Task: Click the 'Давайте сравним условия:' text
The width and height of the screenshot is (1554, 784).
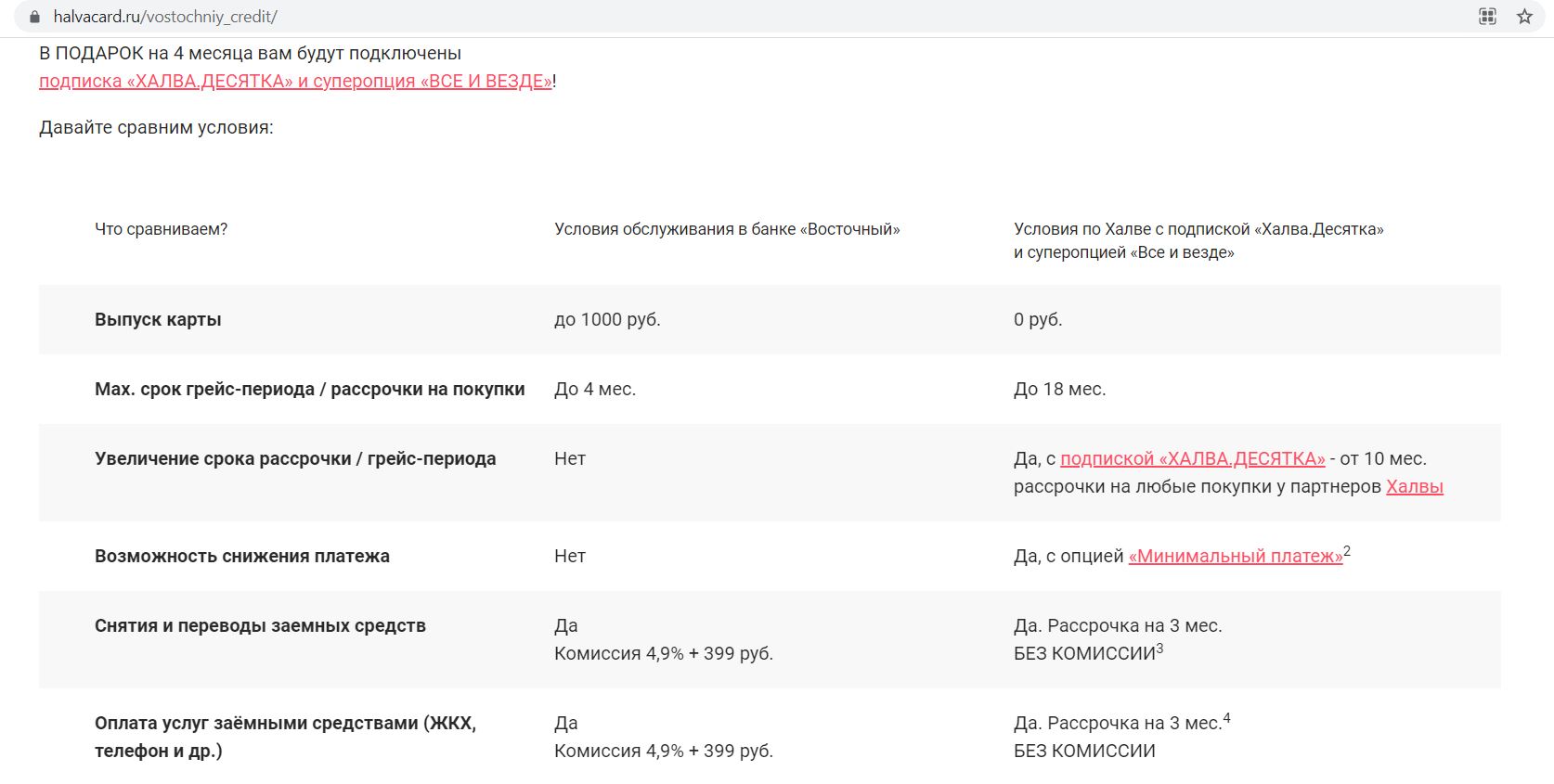Action: (x=156, y=127)
